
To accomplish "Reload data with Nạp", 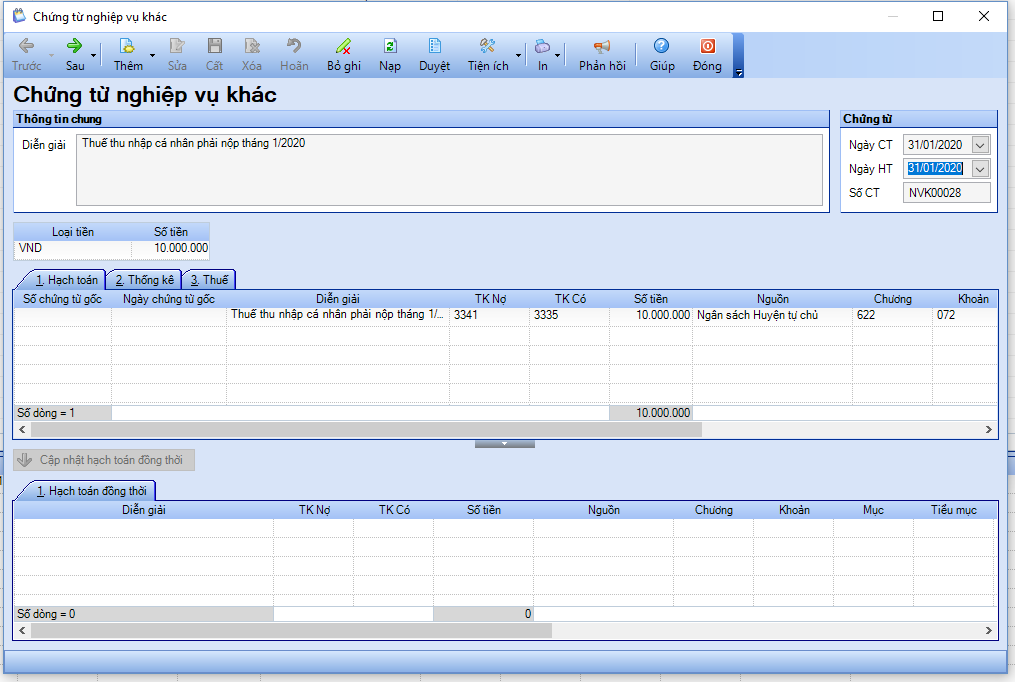I will click(390, 55).
